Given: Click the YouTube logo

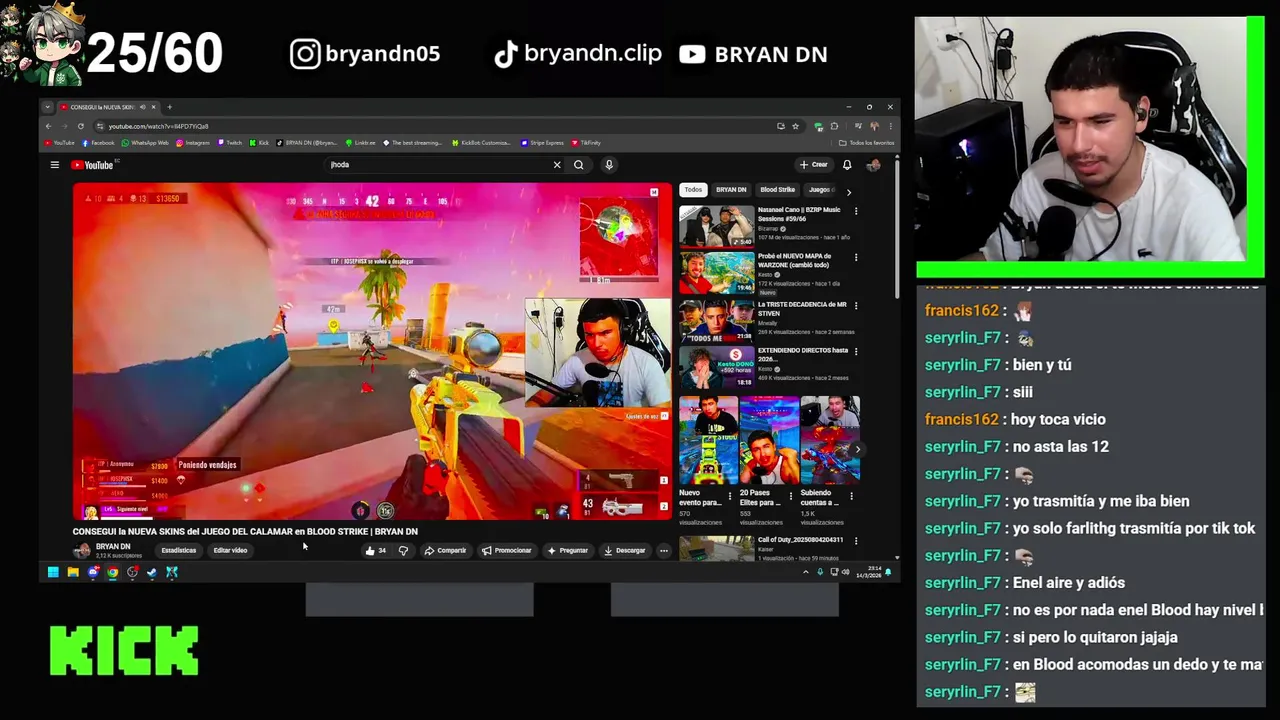Looking at the screenshot, I should point(93,165).
